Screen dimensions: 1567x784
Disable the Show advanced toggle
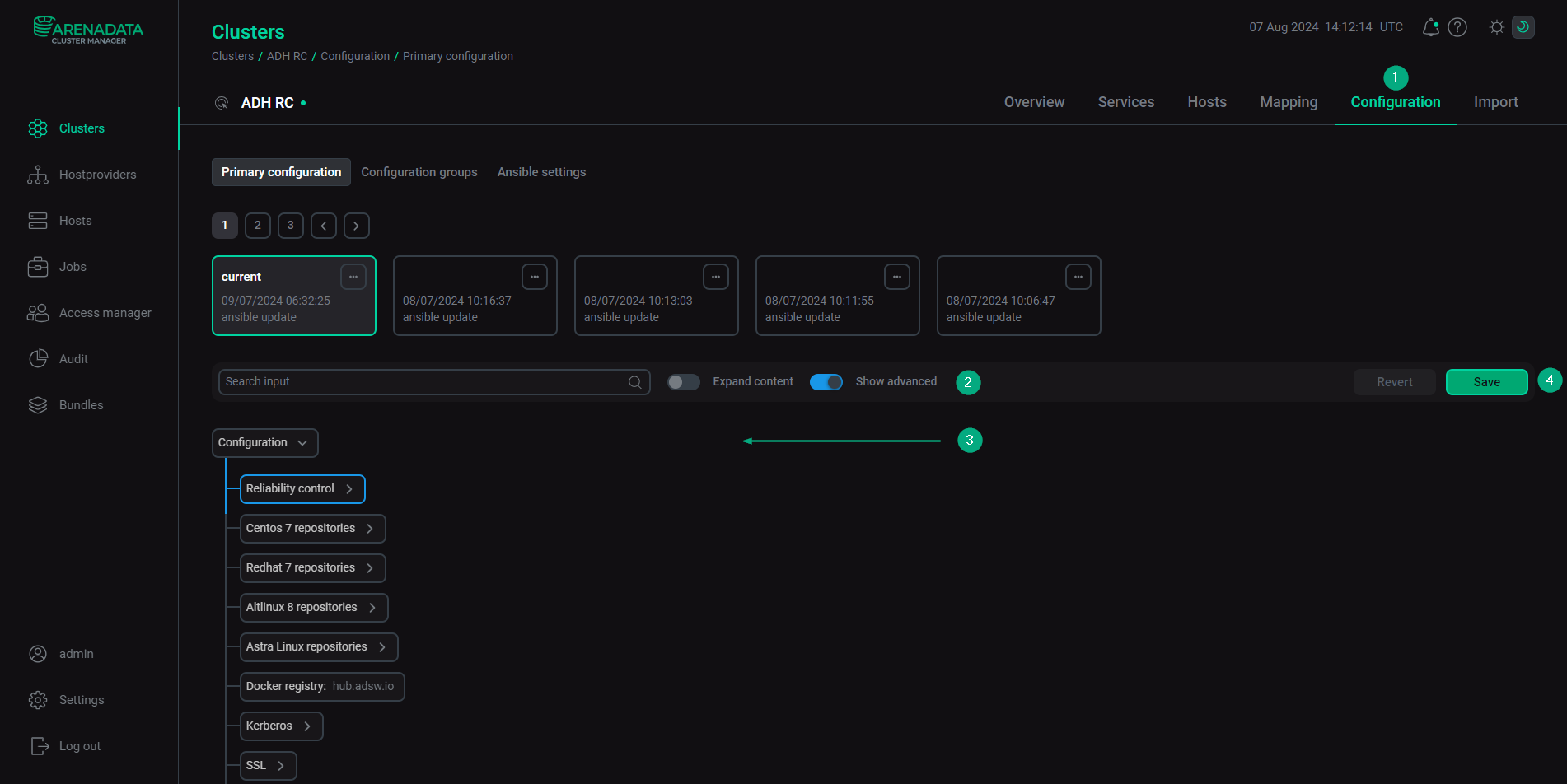pos(826,381)
